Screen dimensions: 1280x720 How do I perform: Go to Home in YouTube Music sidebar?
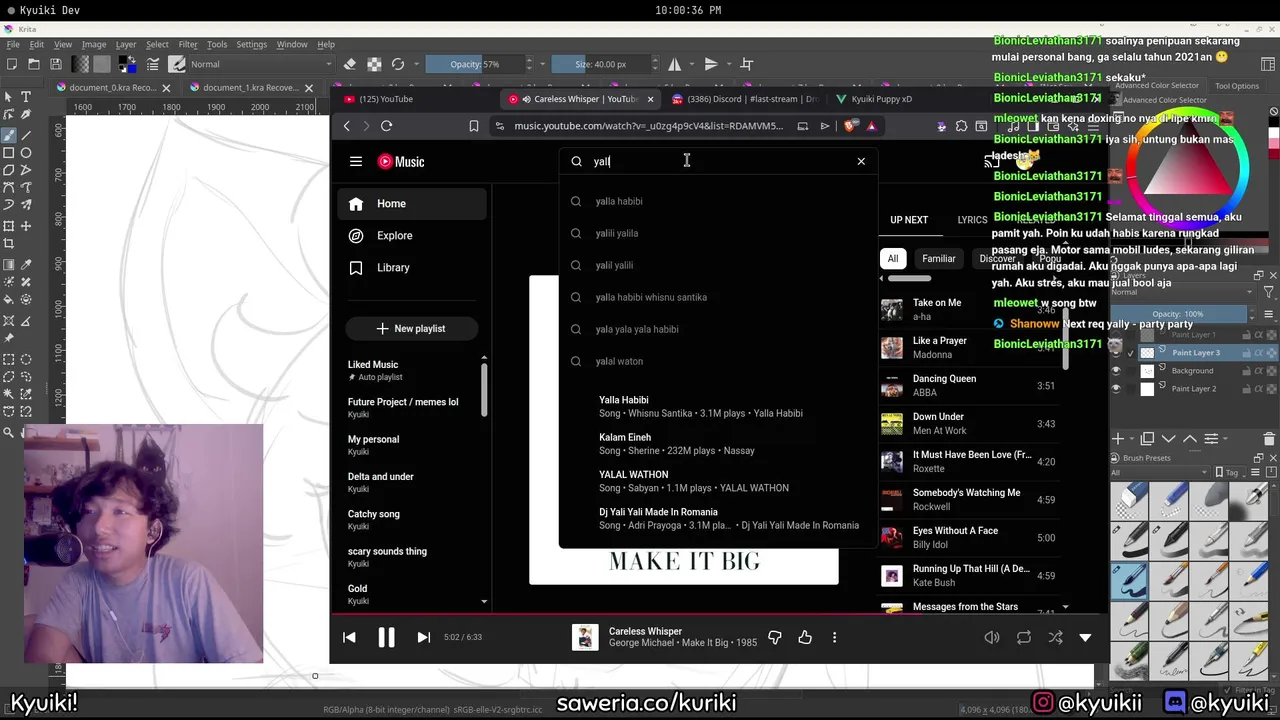tap(412, 203)
